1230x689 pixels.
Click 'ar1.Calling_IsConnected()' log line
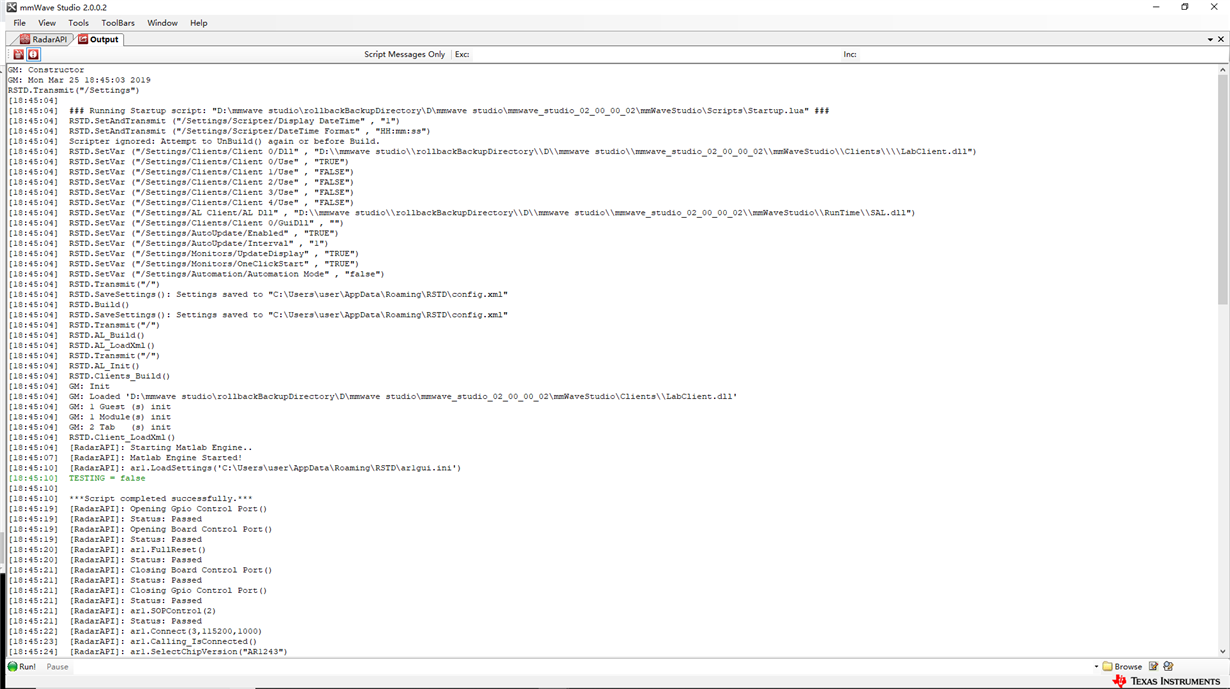click(132, 641)
